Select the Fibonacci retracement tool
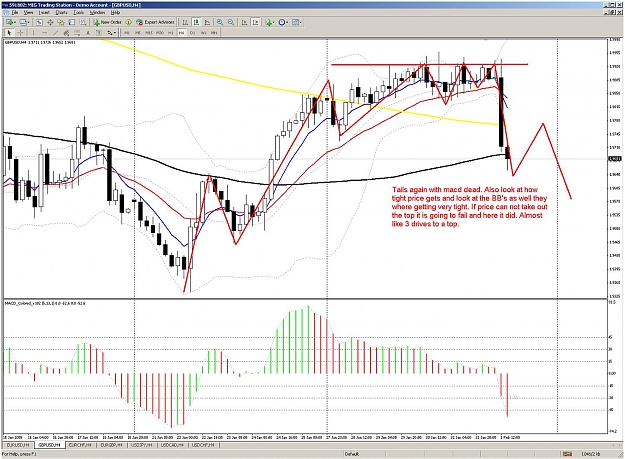The image size is (625, 459). coord(77,33)
